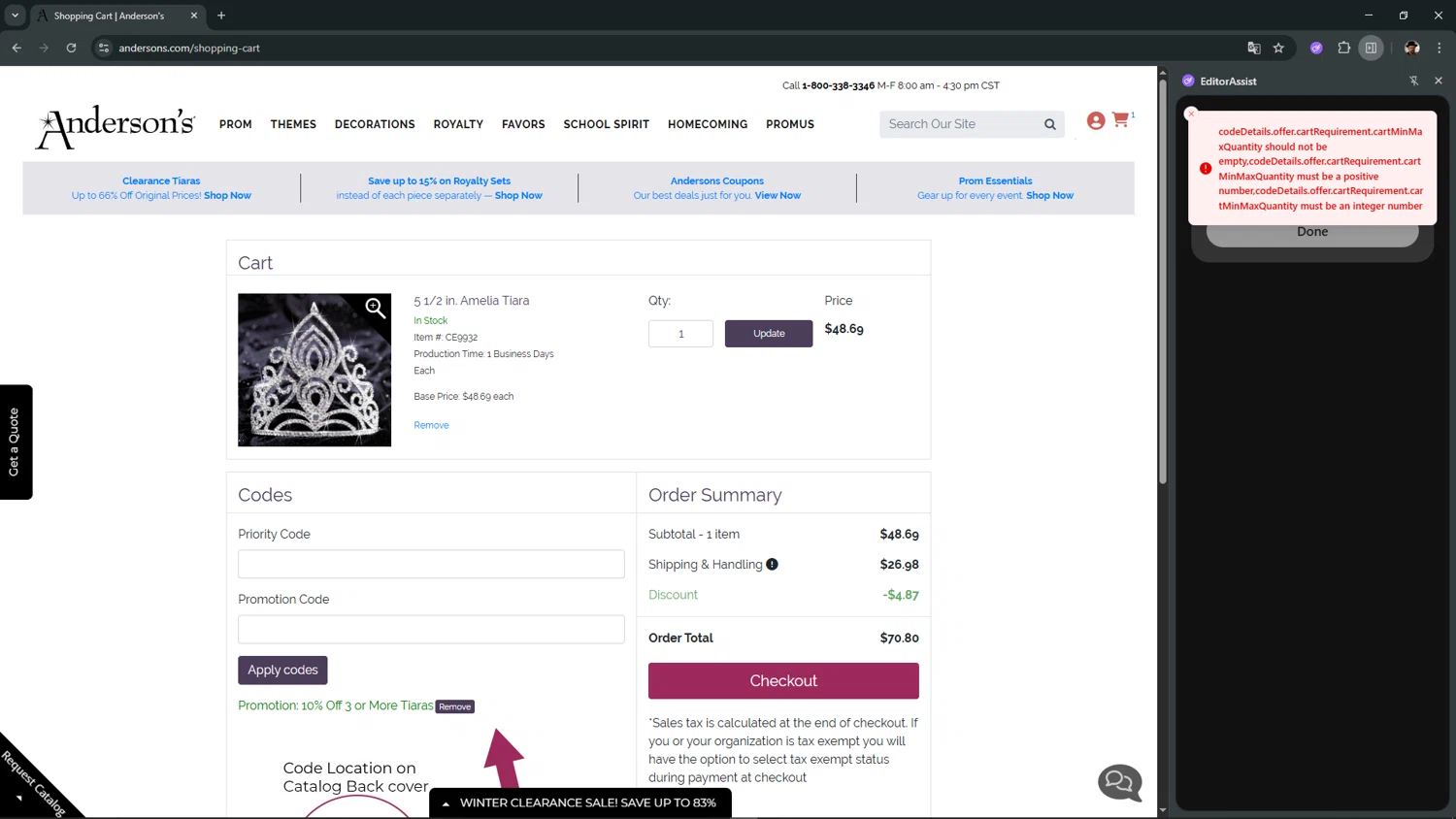Click the Priority Code field
Viewport: 1456px width, 819px height.
431,564
